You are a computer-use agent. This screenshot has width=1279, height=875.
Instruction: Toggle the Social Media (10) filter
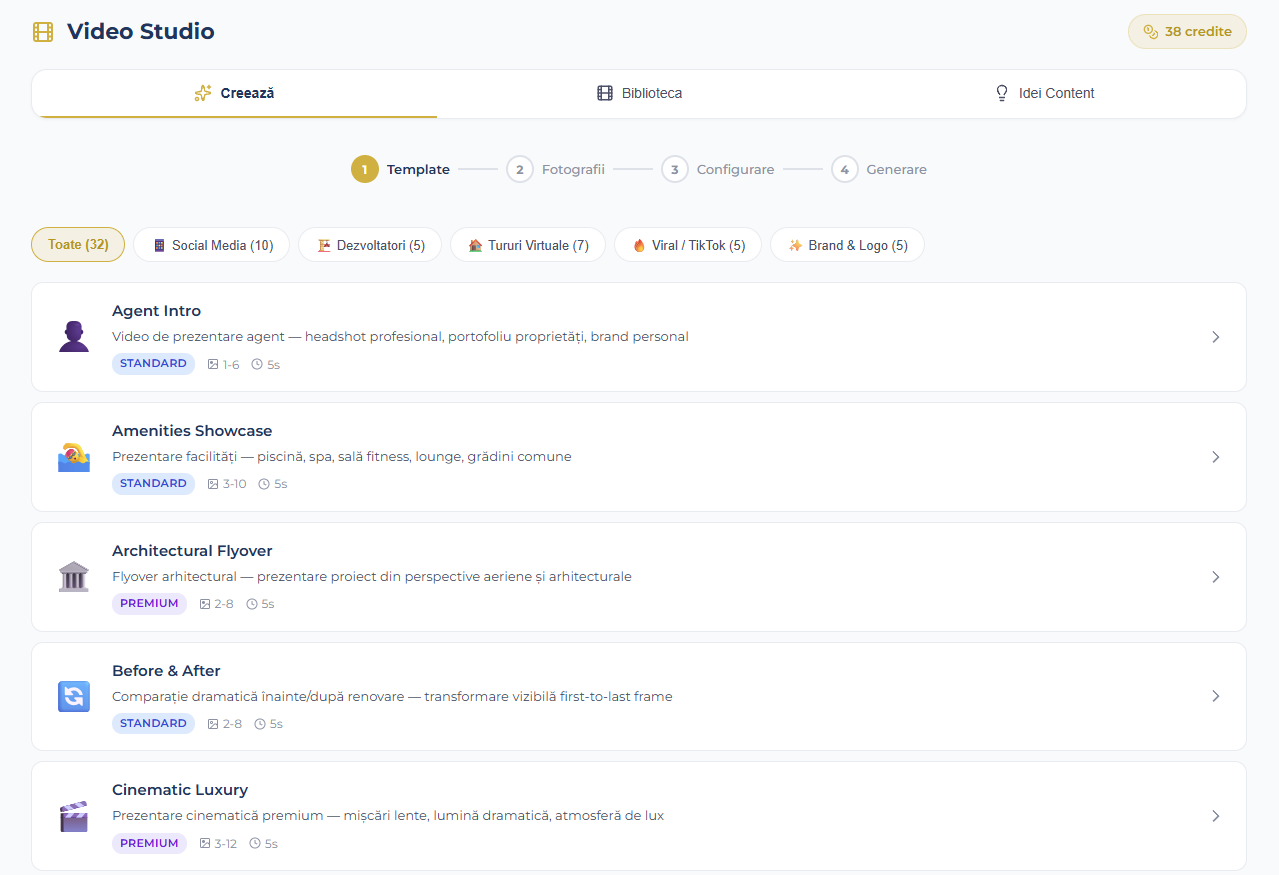coord(210,244)
